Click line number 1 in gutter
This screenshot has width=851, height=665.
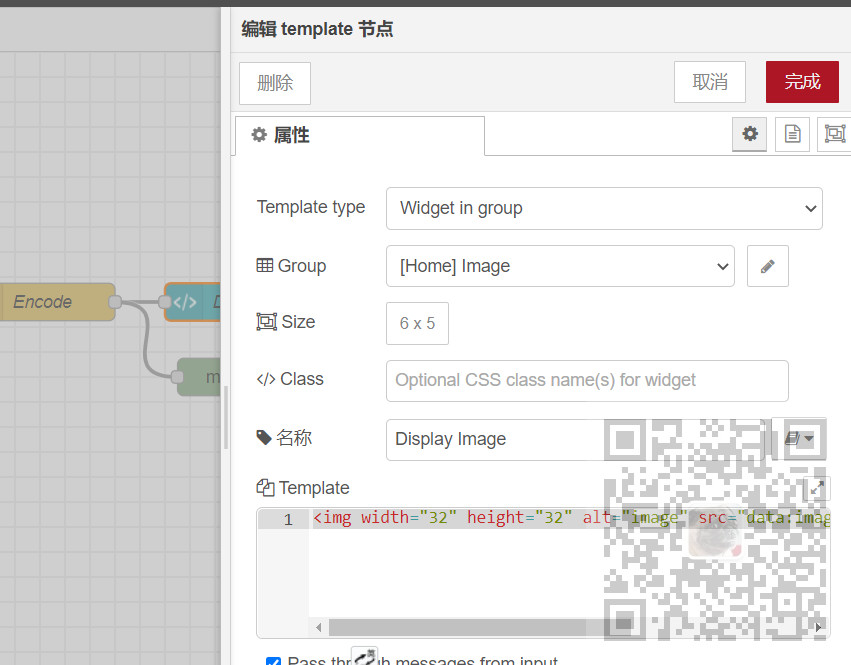pyautogui.click(x=288, y=520)
